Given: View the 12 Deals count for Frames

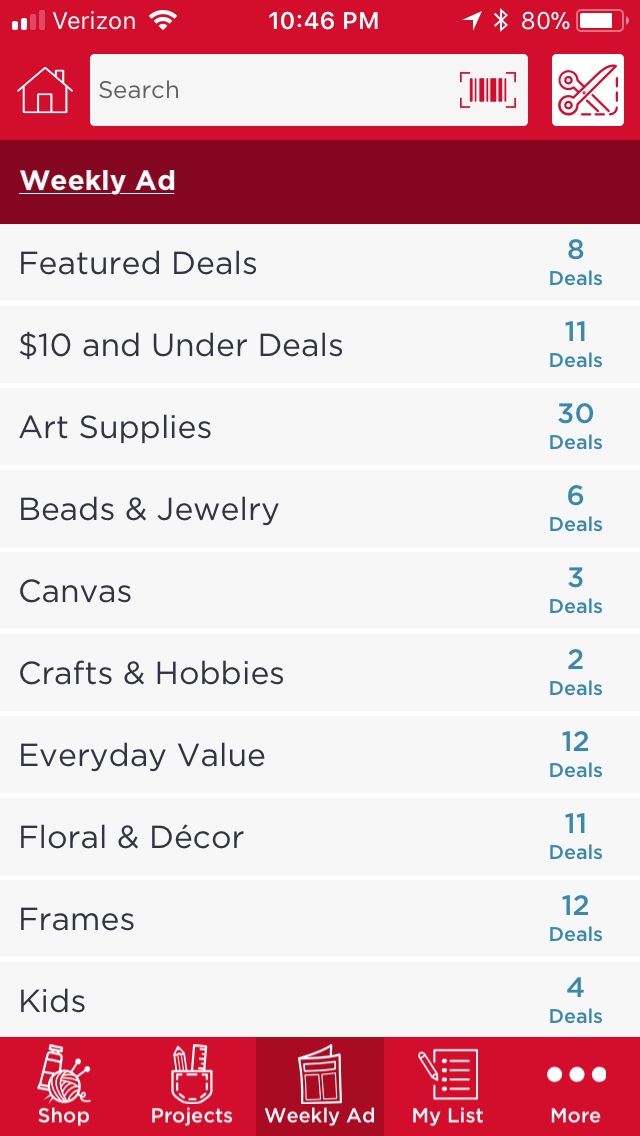Looking at the screenshot, I should (x=575, y=918).
